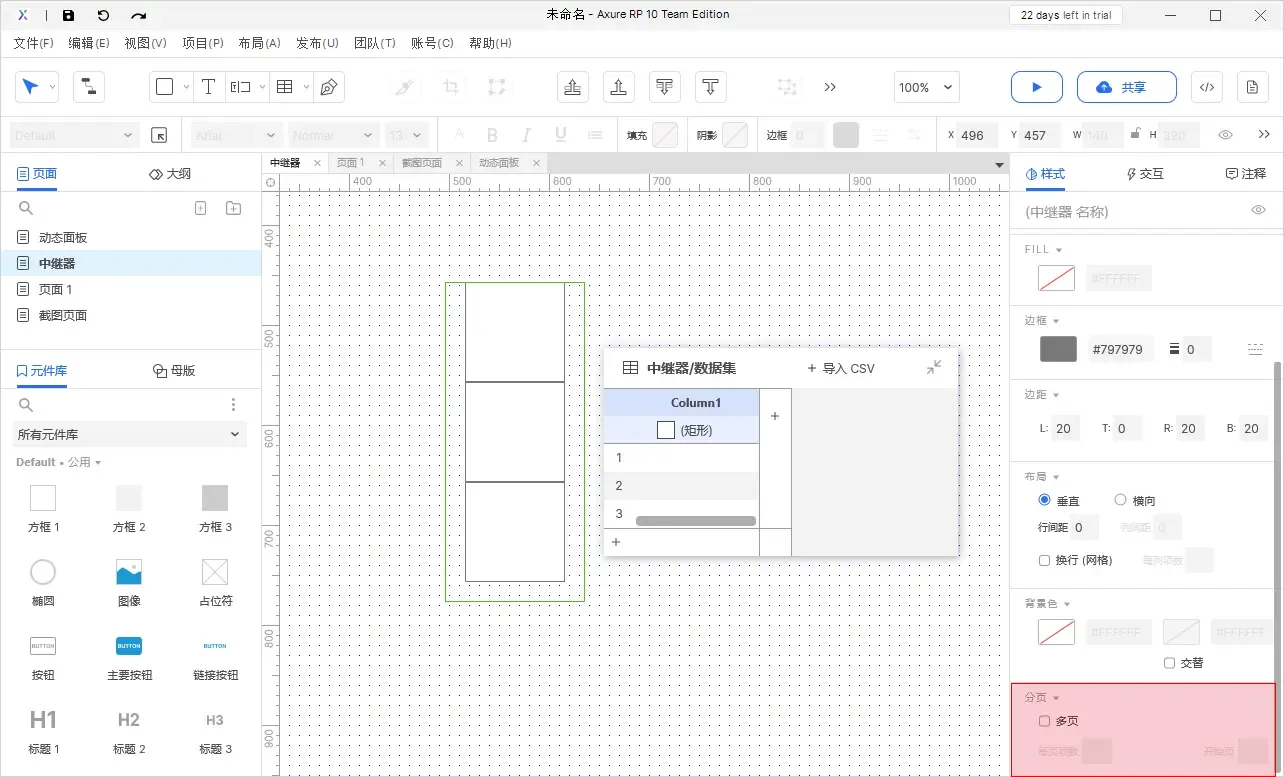Select 横向 horizontal layout radio

tap(1120, 500)
